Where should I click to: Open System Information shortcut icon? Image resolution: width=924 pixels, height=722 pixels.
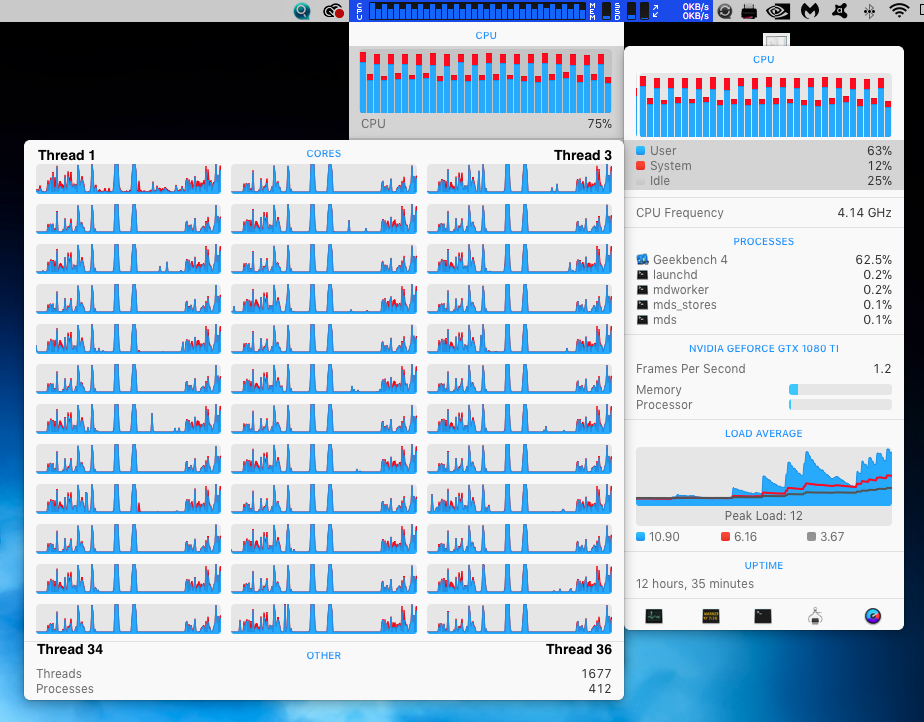point(815,616)
